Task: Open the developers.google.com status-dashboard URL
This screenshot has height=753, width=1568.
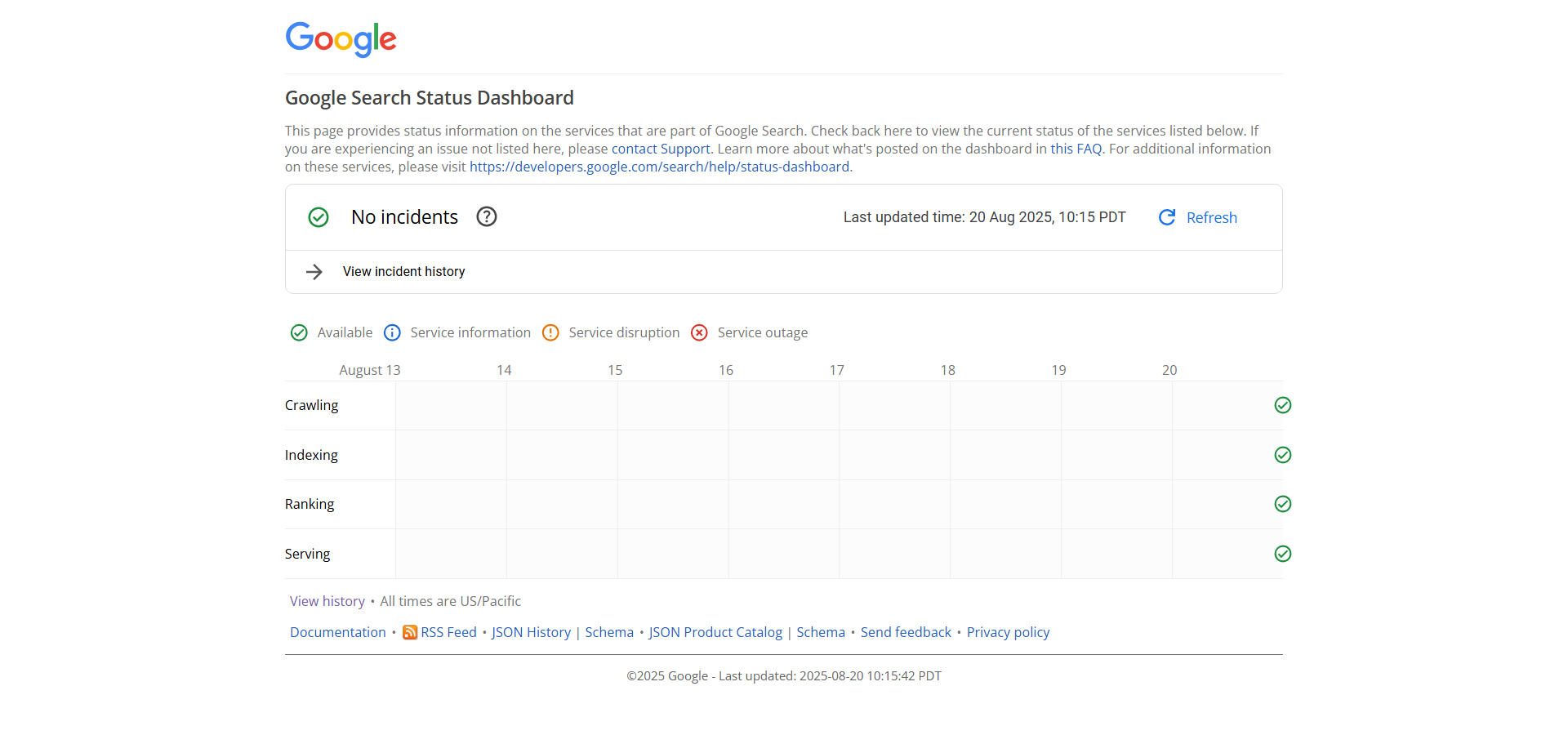Action: [x=659, y=167]
